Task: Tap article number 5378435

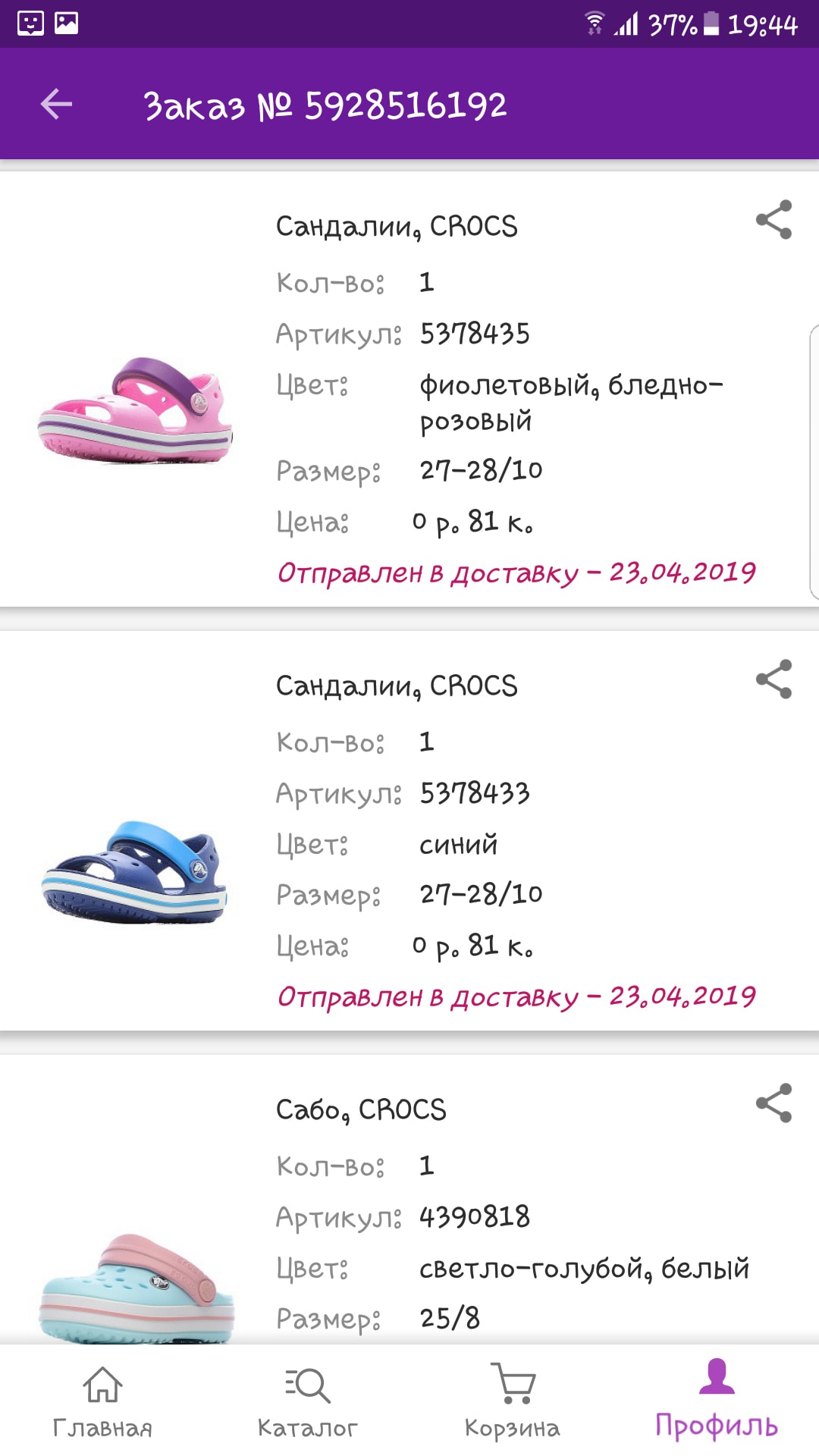Action: pyautogui.click(x=475, y=334)
